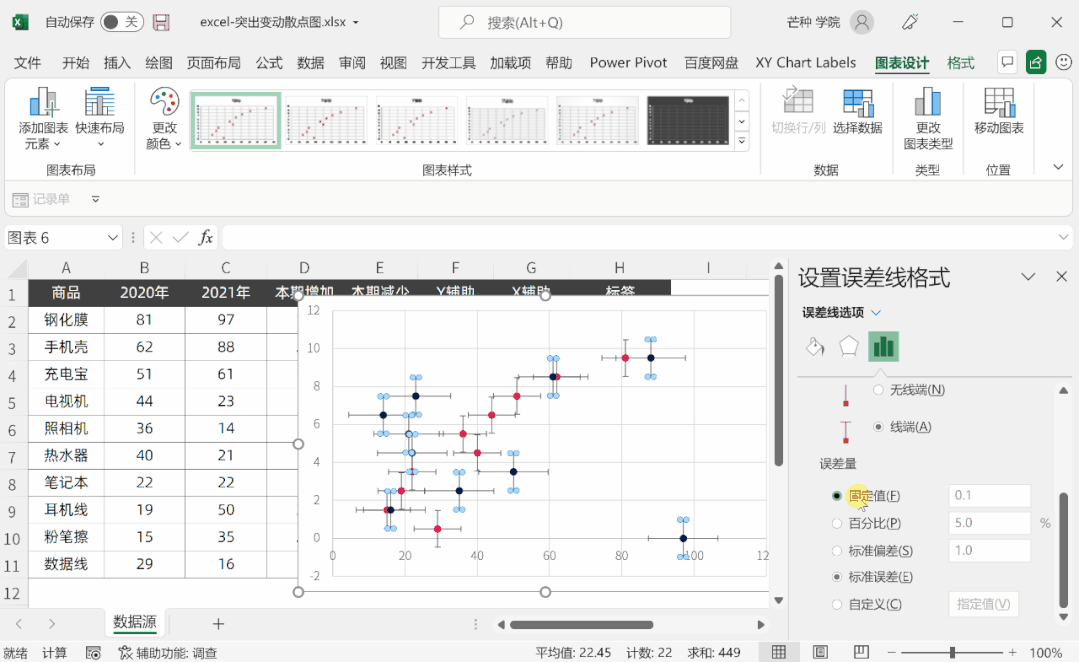
Task: Open the Quick Layout (快速布局) icon
Action: coord(99,103)
